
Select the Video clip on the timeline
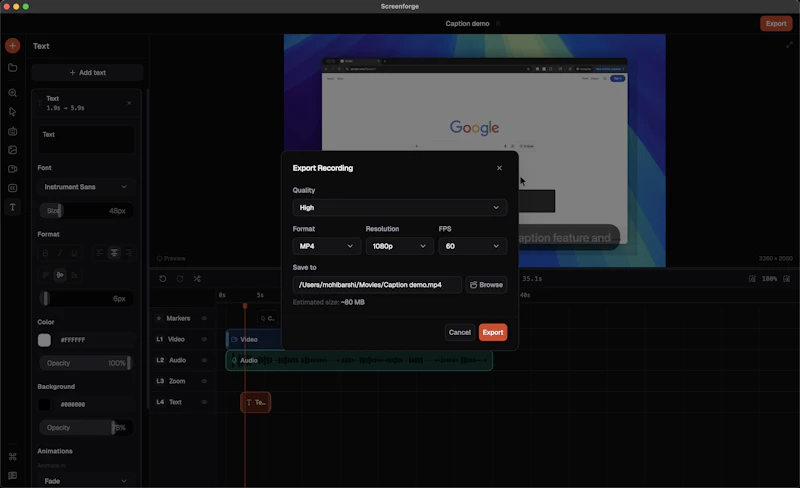coord(254,339)
